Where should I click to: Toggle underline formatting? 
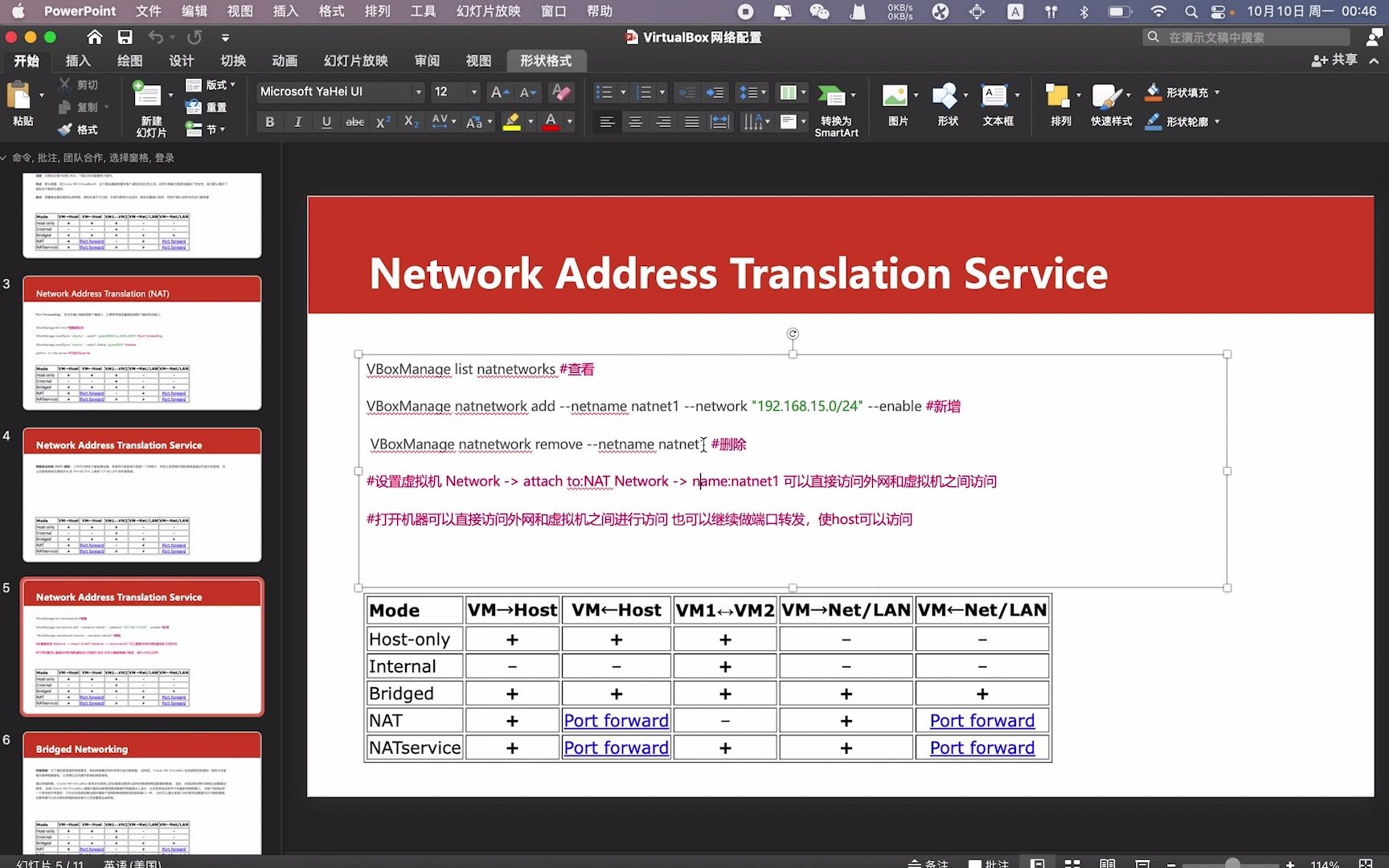(x=326, y=121)
